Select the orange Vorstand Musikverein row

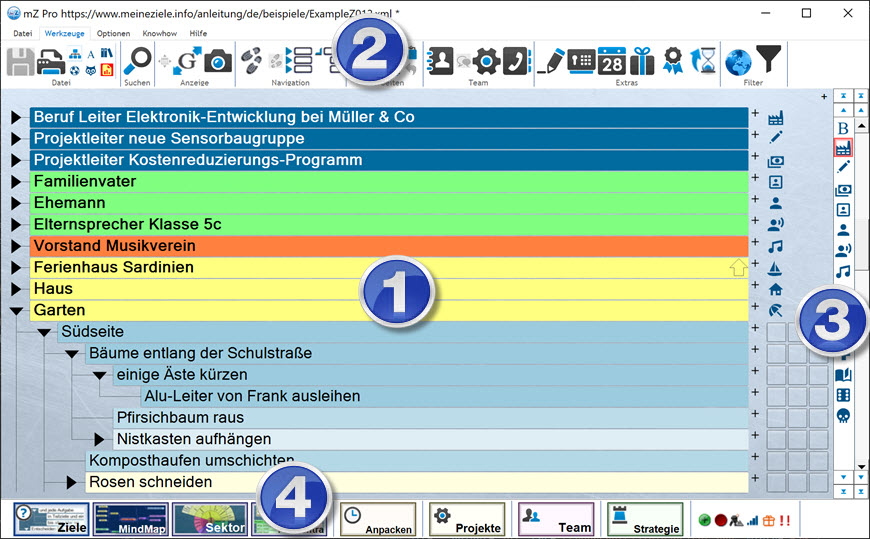[x=388, y=246]
